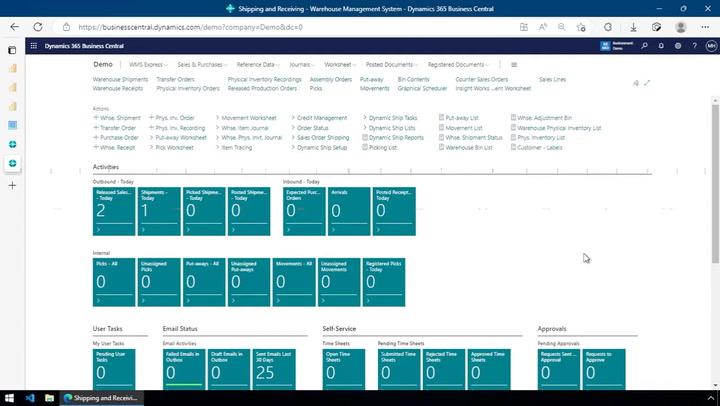Create new Whse. Shipment action

coord(117,118)
